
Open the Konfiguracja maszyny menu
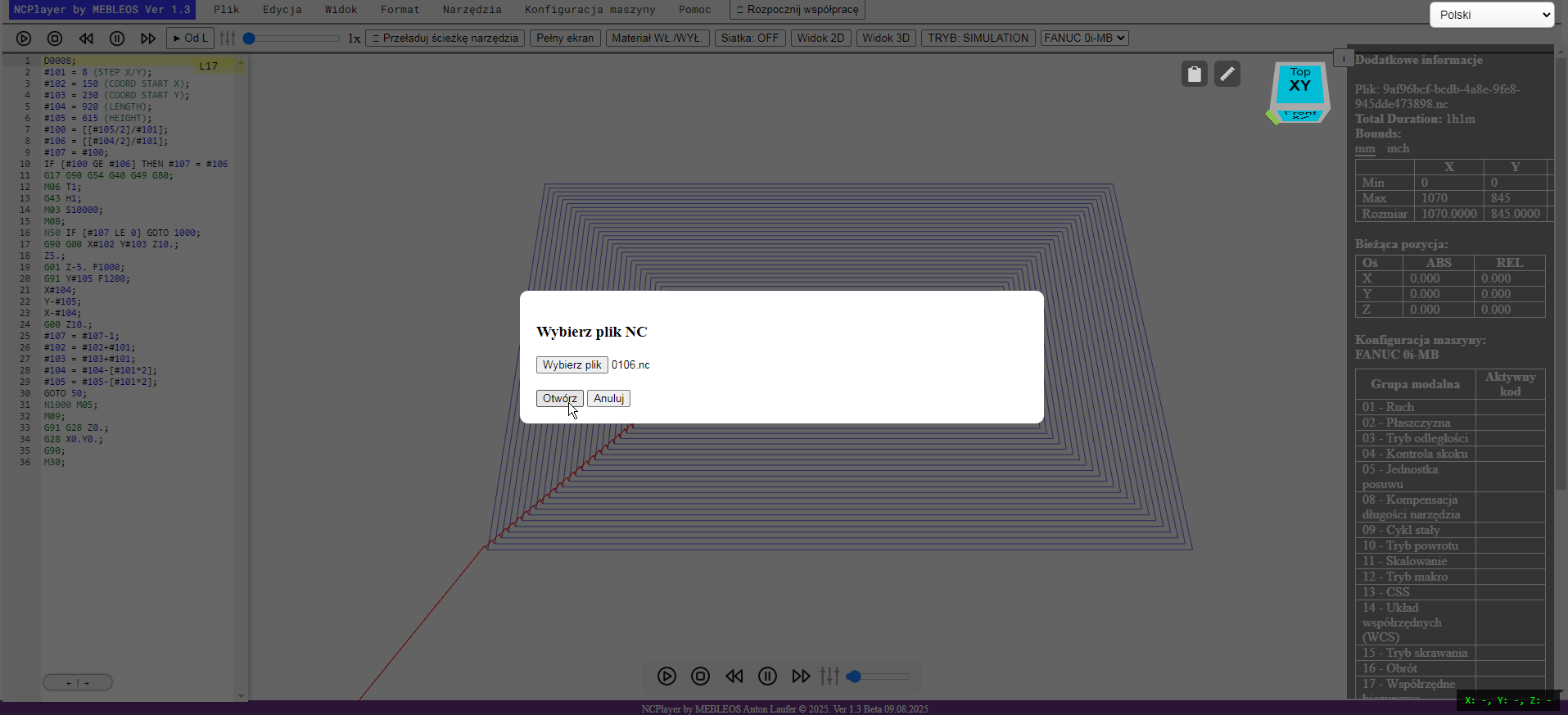[590, 10]
